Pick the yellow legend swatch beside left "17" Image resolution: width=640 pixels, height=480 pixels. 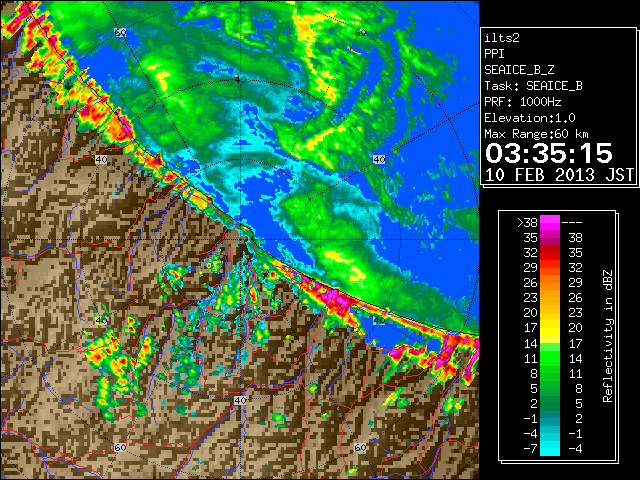(550, 328)
